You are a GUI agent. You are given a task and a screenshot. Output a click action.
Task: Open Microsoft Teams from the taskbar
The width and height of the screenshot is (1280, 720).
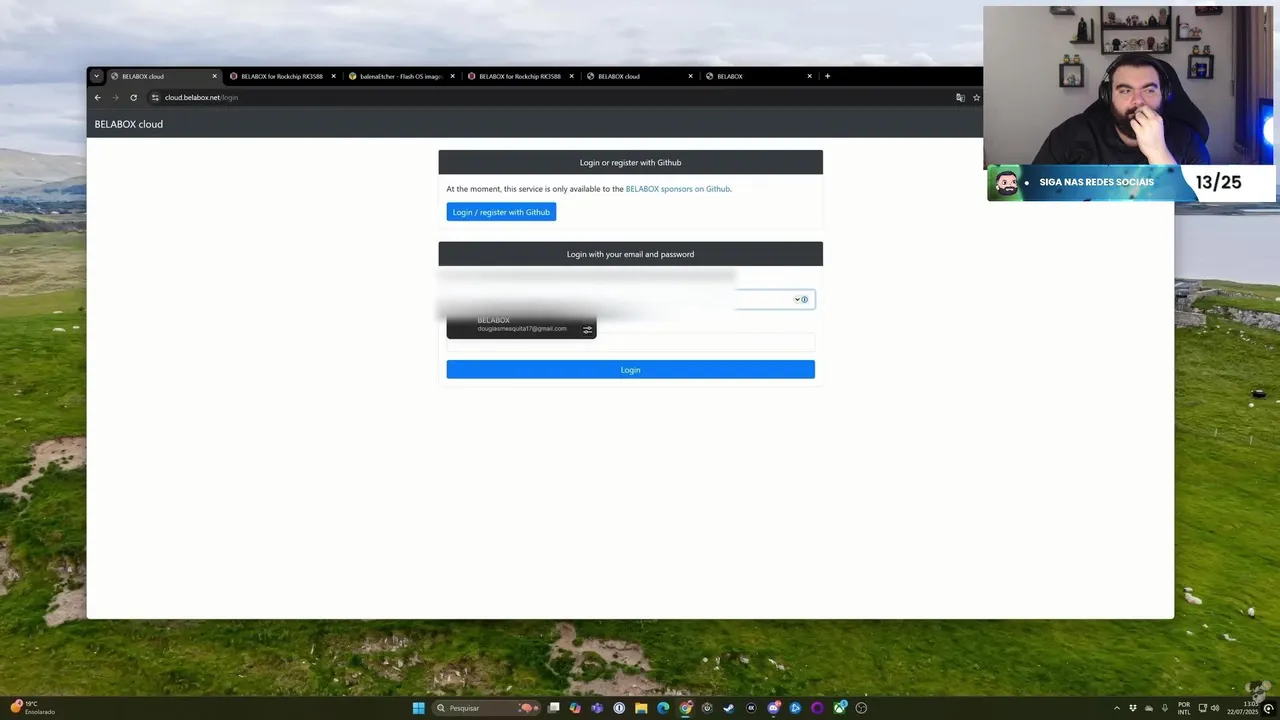[x=597, y=708]
